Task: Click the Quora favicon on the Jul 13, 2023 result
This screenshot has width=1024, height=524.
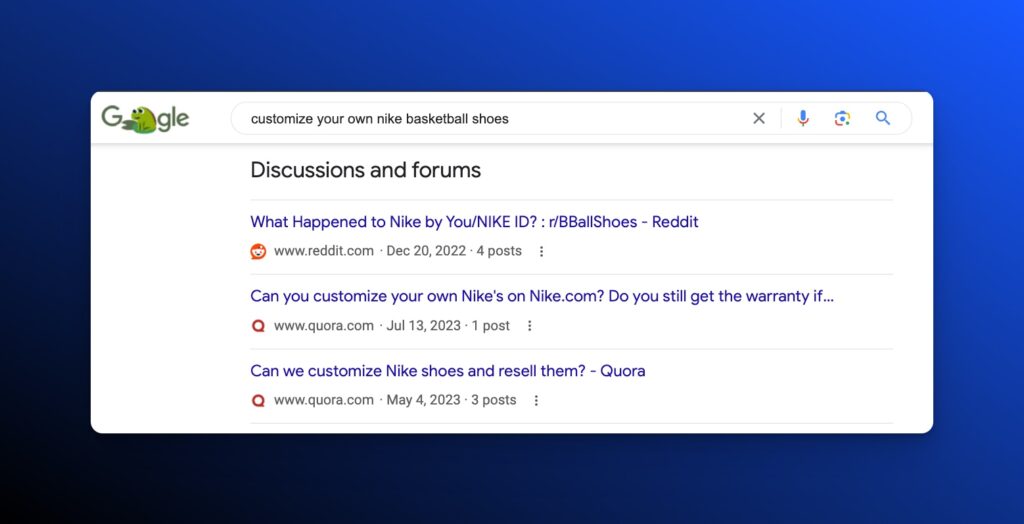Action: pos(258,326)
